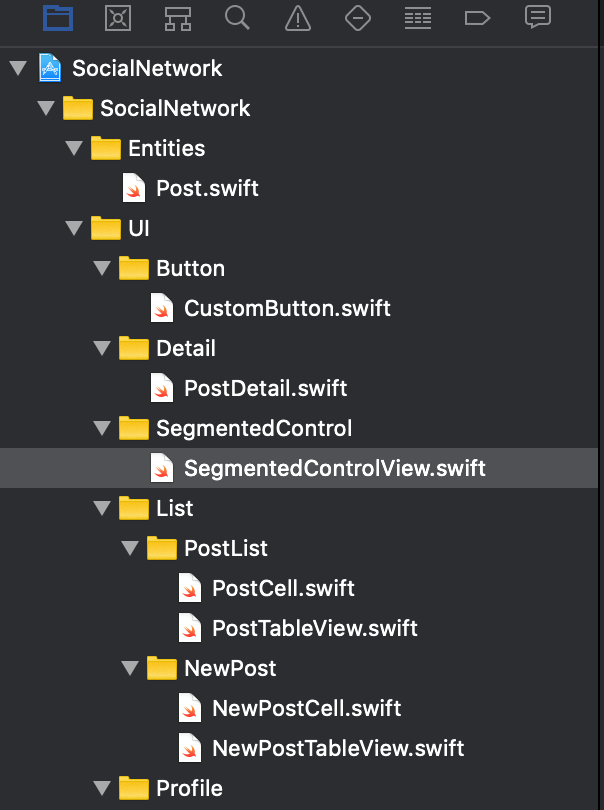Collapse the SegmentedControl folder disclosure triangle
The height and width of the screenshot is (810, 604).
pos(102,427)
